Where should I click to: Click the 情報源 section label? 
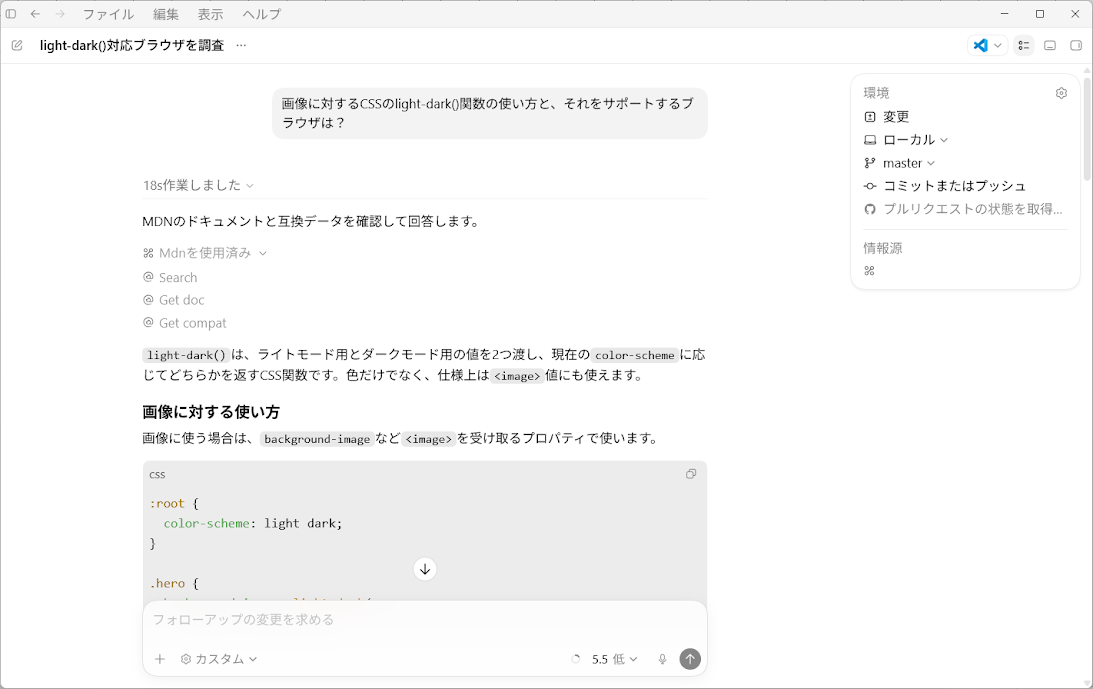pos(882,248)
